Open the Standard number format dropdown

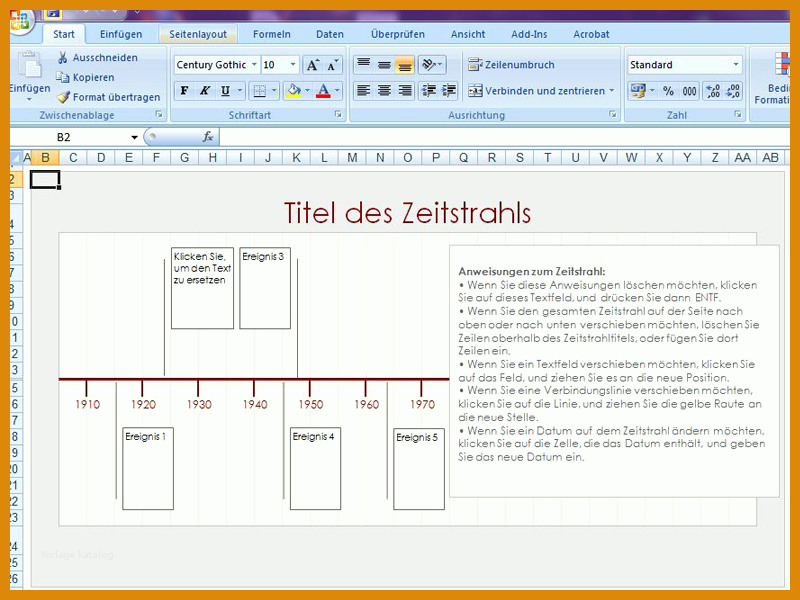(x=736, y=65)
